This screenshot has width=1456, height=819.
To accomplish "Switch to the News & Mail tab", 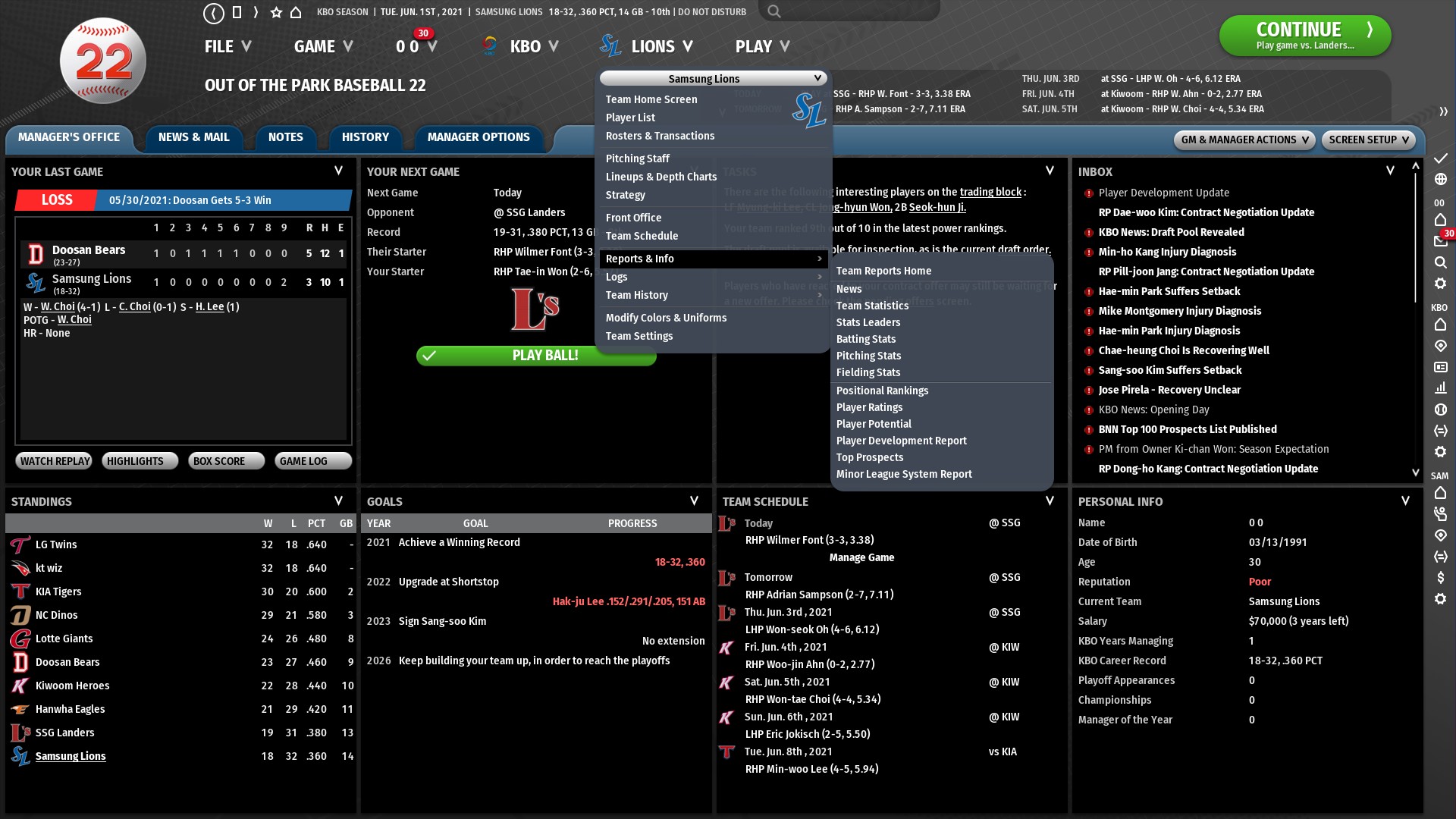I will pos(193,137).
